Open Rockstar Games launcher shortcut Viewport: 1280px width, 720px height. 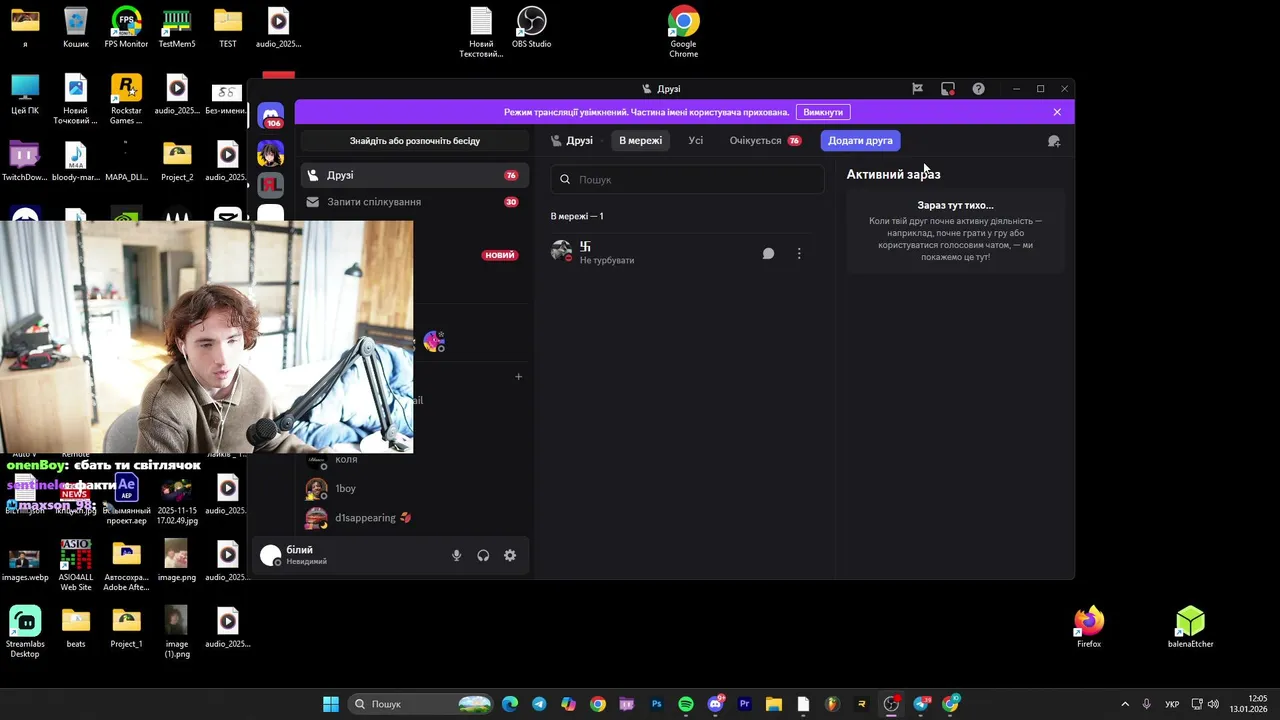(126, 99)
